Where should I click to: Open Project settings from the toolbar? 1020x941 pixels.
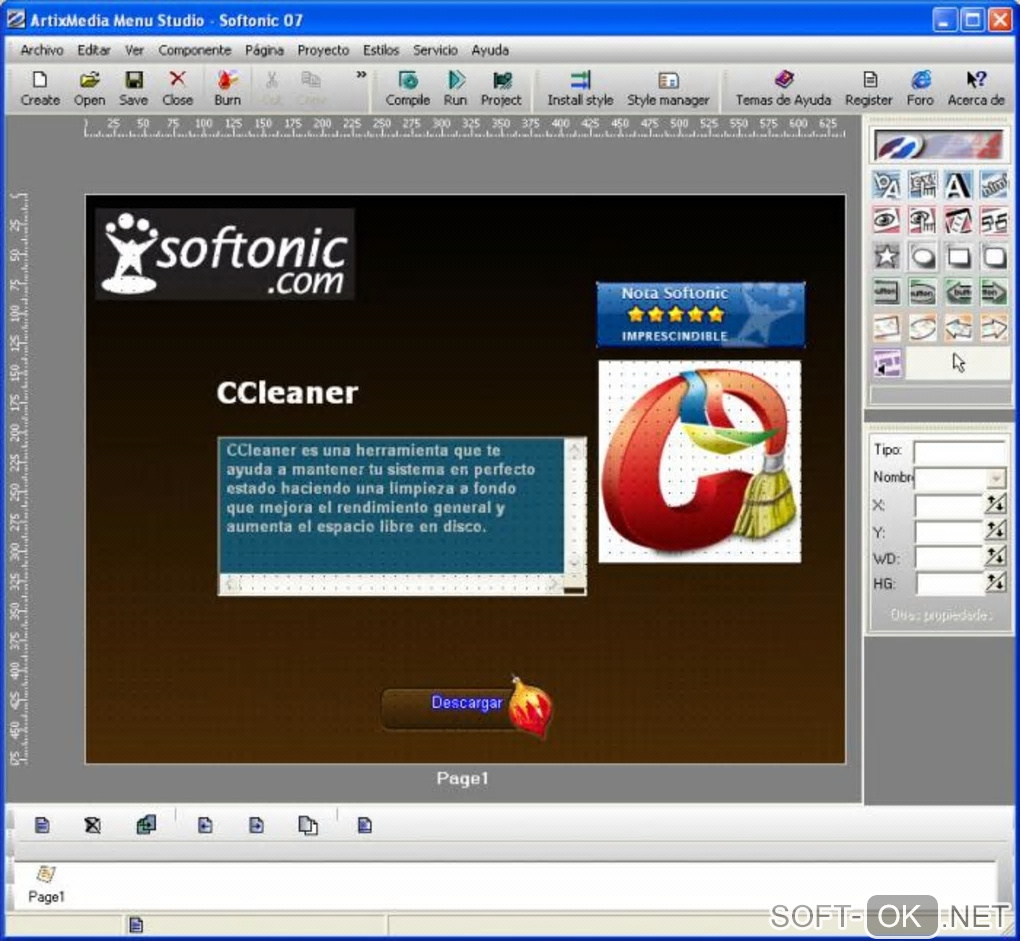(x=501, y=88)
